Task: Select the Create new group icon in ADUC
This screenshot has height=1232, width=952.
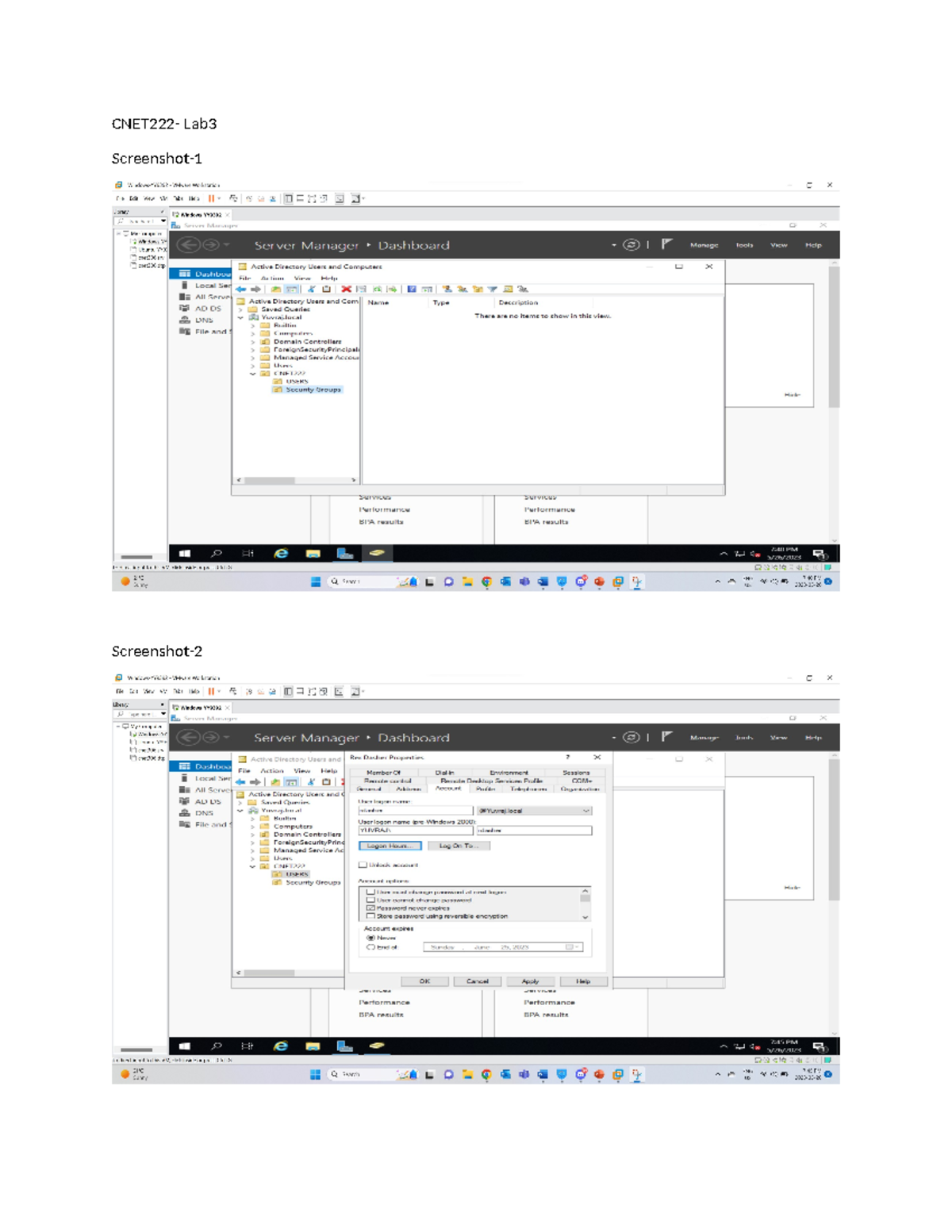Action: 463,290
